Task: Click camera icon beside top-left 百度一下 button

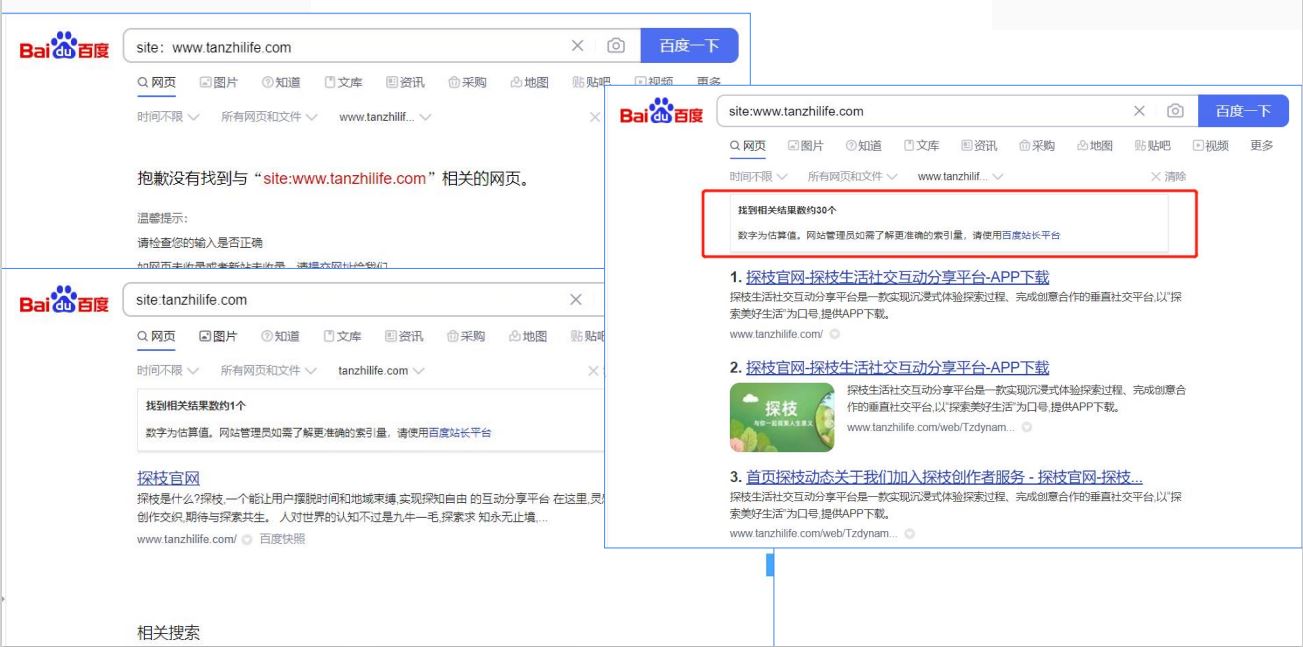Action: 617,46
